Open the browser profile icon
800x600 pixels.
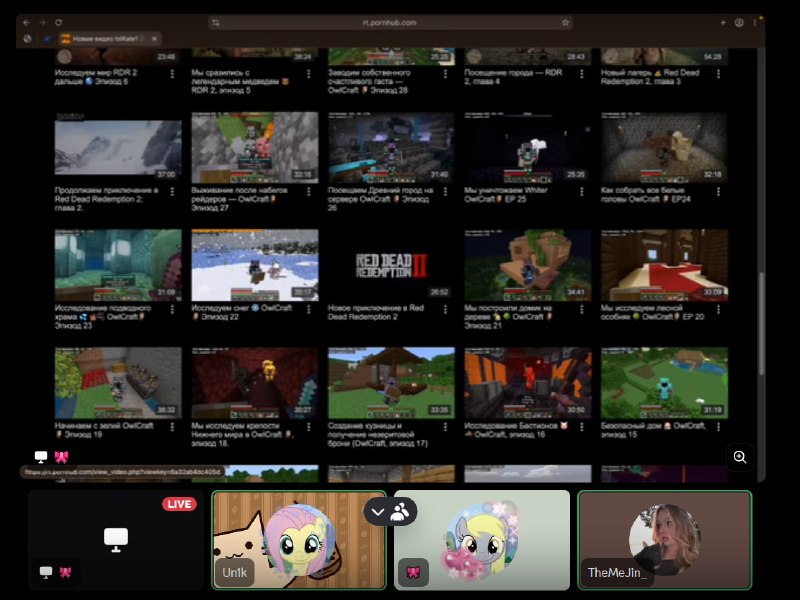(x=739, y=22)
